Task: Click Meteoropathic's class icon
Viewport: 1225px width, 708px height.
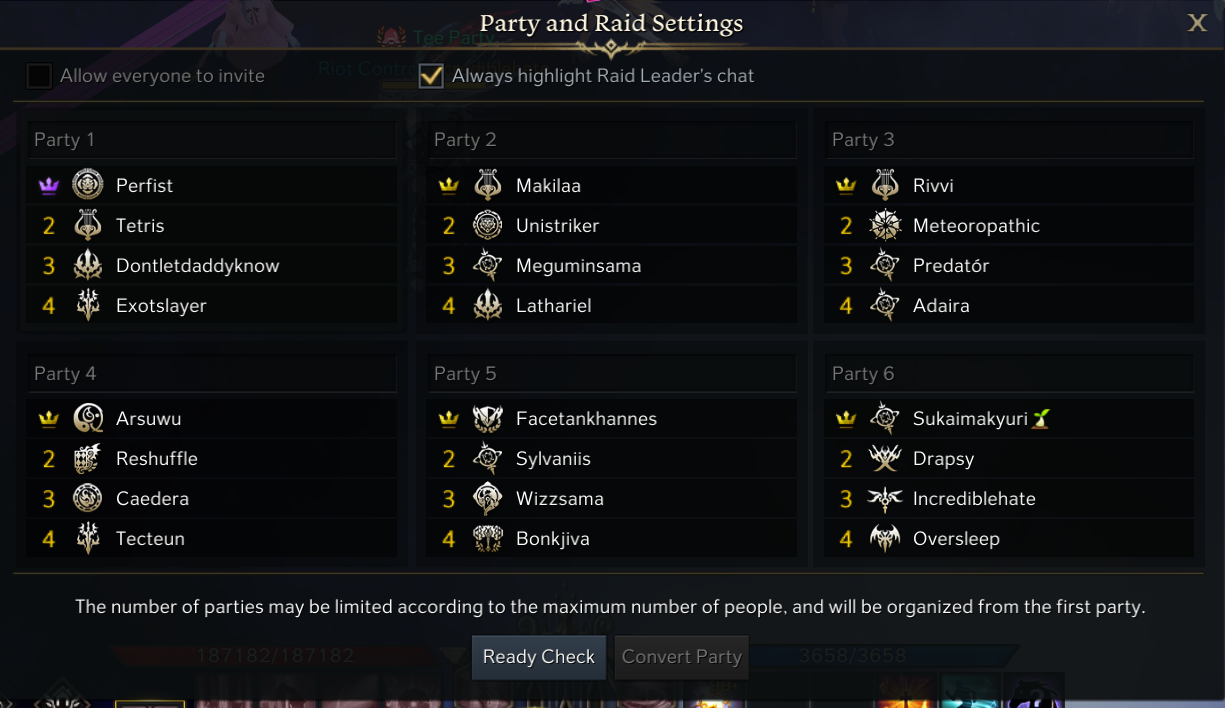Action: (885, 225)
